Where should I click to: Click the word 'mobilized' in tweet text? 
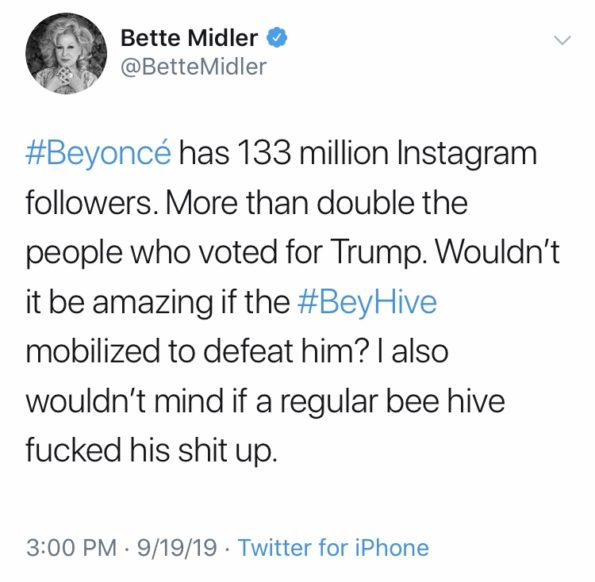pyautogui.click(x=93, y=351)
